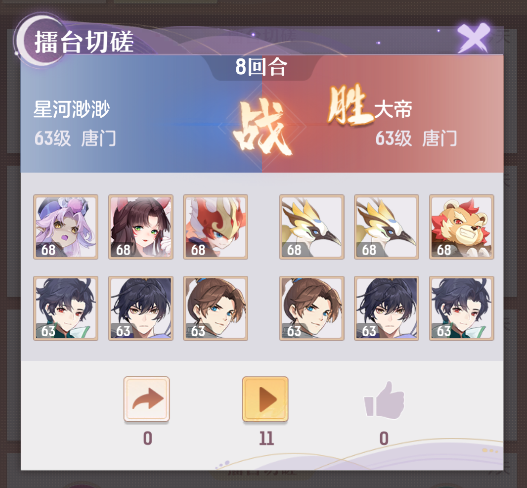Like the match with thumbs-up icon
This screenshot has width=527, height=488.
pos(384,400)
